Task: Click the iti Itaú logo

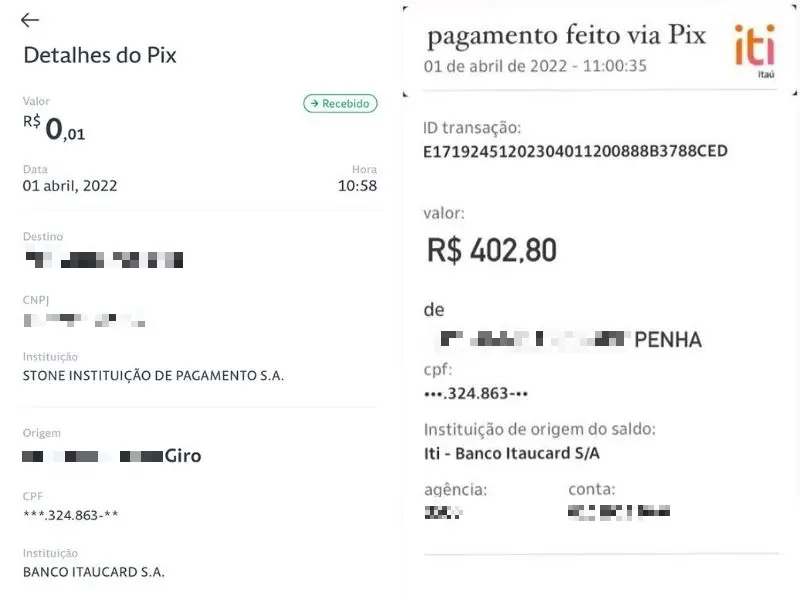Action: (x=754, y=48)
